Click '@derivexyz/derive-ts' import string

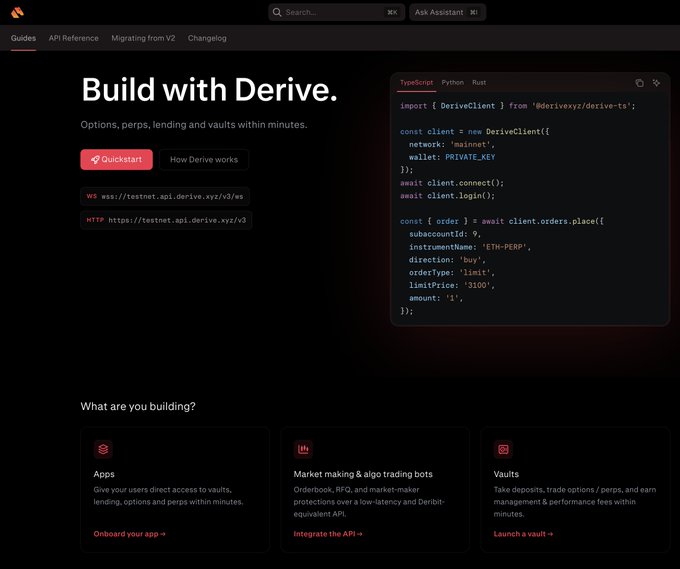pyautogui.click(x=581, y=106)
